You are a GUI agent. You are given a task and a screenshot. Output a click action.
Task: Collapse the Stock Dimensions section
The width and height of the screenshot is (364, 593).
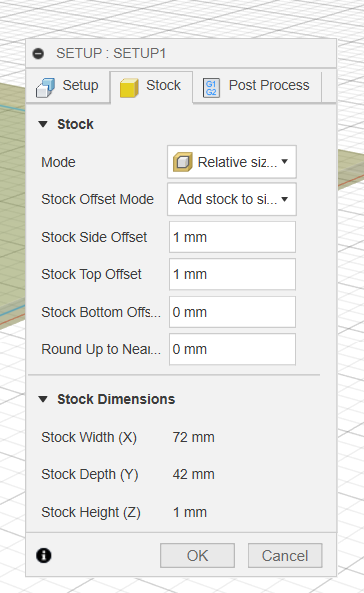[43, 399]
